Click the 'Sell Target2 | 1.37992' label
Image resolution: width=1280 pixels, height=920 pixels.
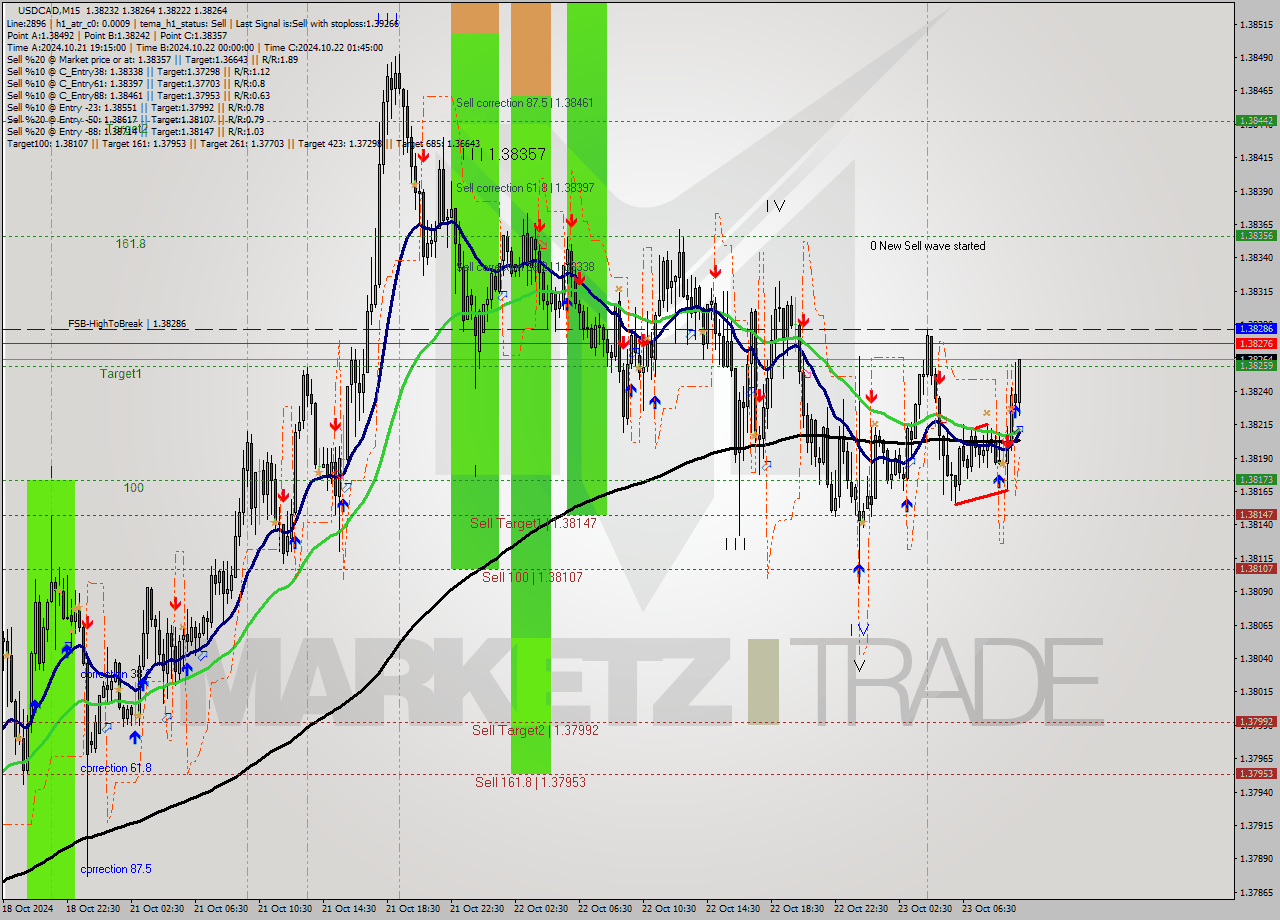tap(535, 730)
